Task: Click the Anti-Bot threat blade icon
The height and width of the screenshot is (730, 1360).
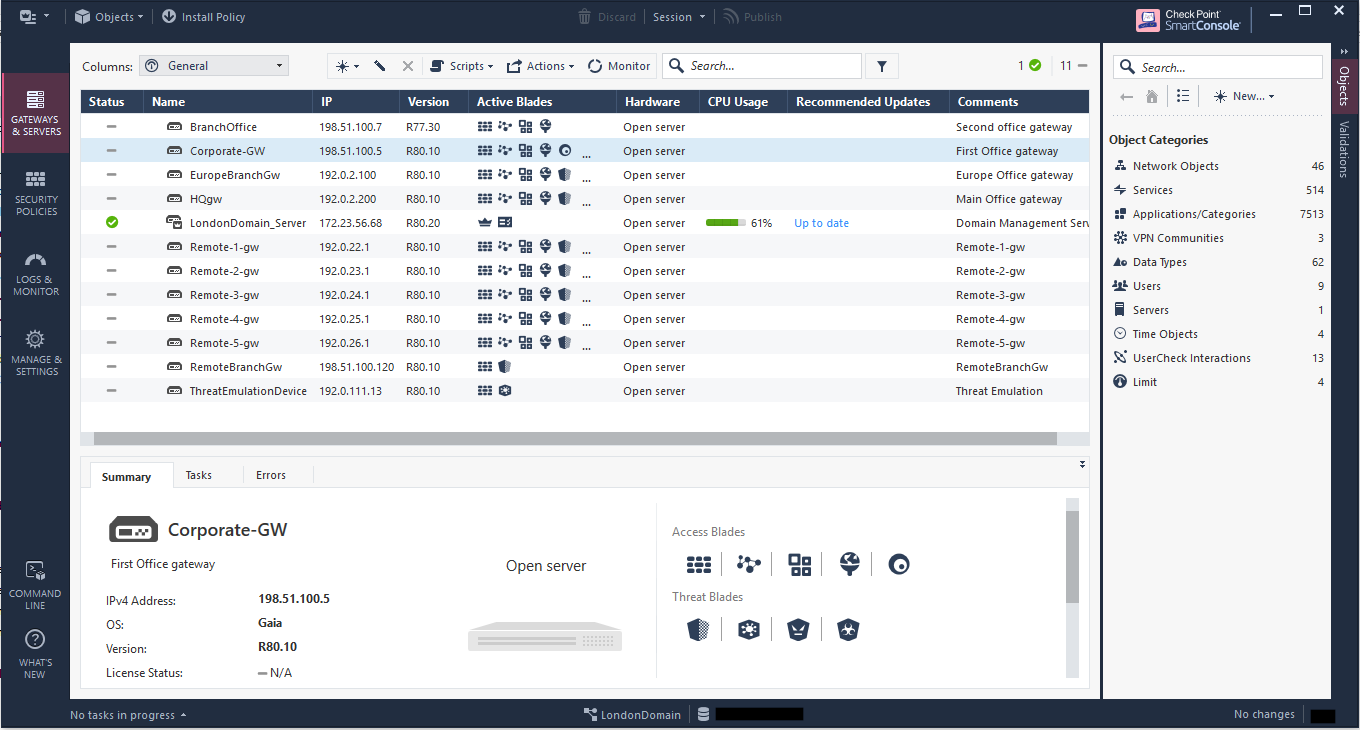Action: click(x=748, y=630)
